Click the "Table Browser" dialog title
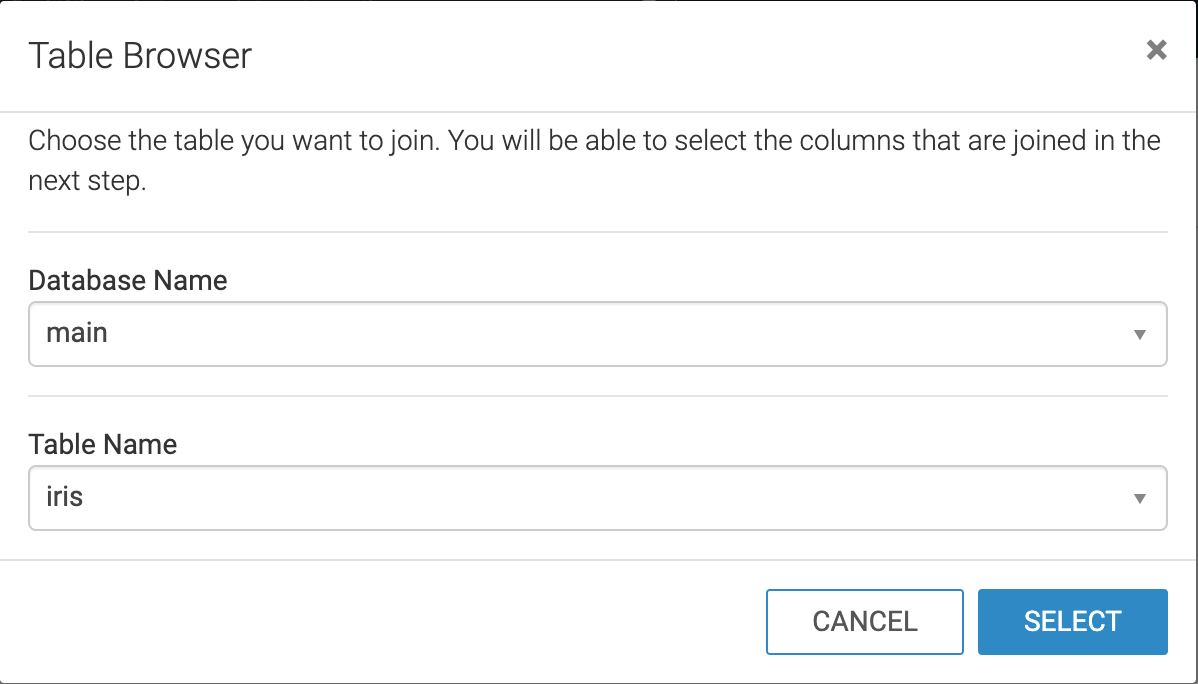The width and height of the screenshot is (1198, 684). [x=140, y=55]
